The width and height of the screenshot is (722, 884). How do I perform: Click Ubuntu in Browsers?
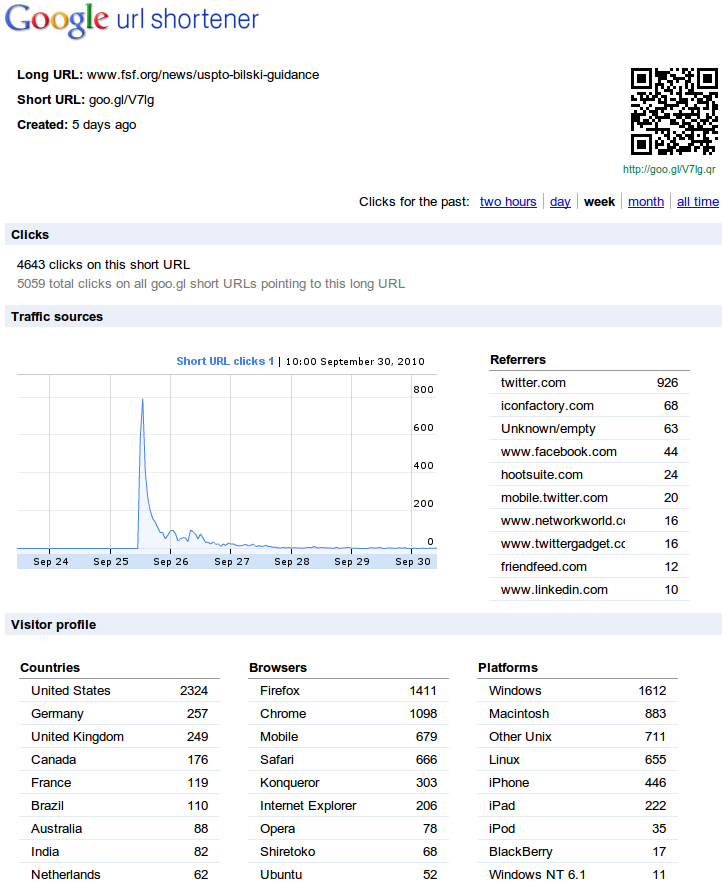[348, 874]
